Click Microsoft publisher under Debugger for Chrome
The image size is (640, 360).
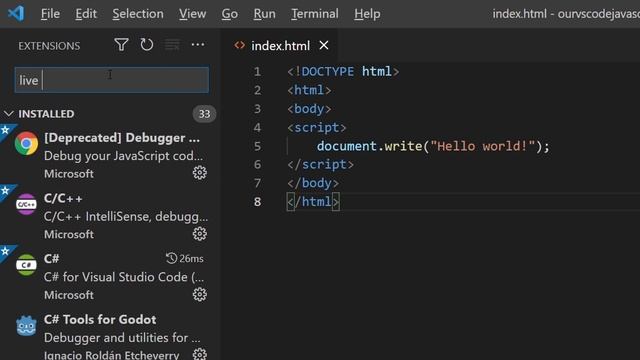pyautogui.click(x=69, y=174)
